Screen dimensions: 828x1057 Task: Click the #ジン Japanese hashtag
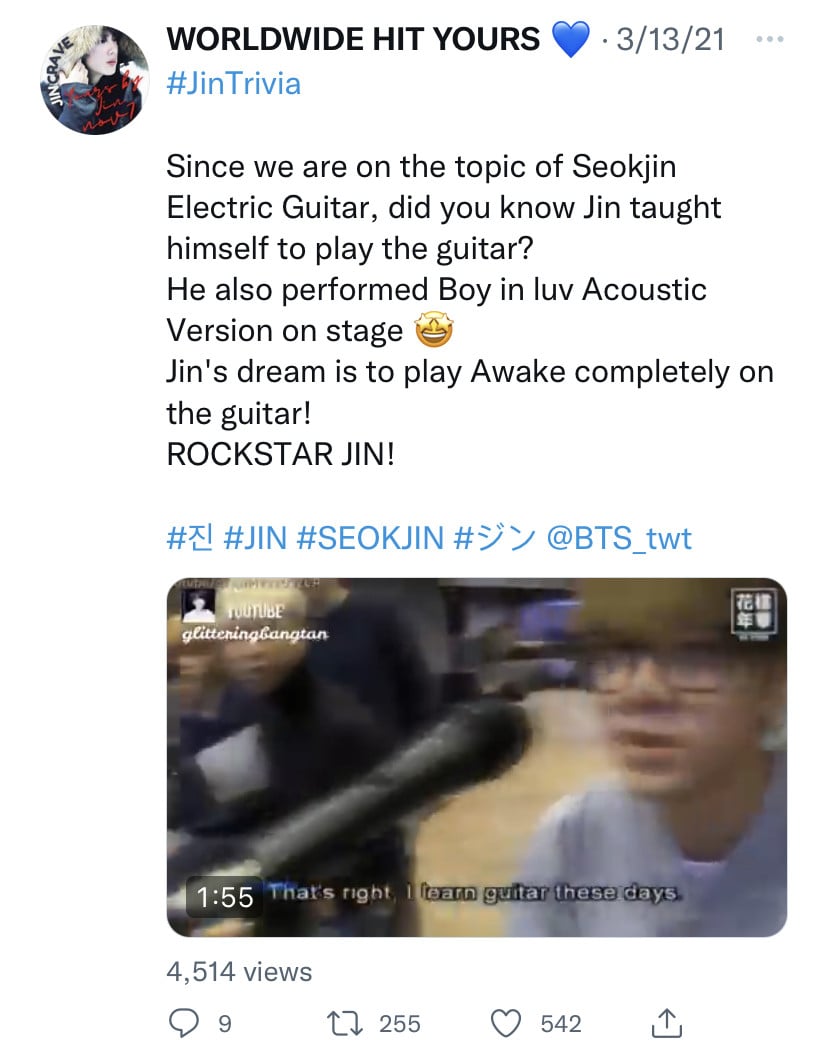(495, 538)
